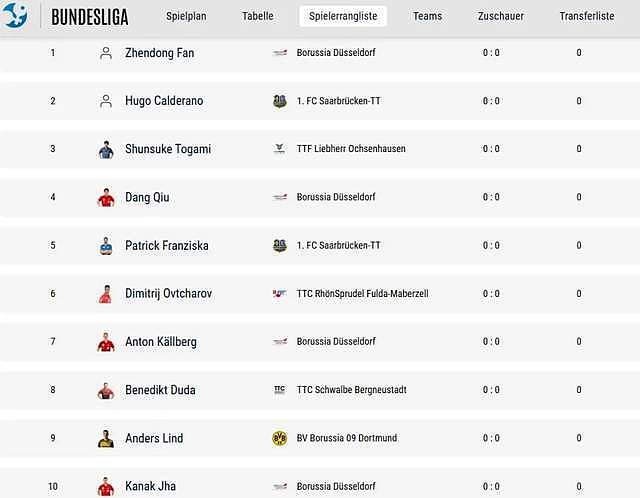This screenshot has height=498, width=640.
Task: Click Zhendong Fan's placeholder avatar icon
Action: [x=106, y=53]
